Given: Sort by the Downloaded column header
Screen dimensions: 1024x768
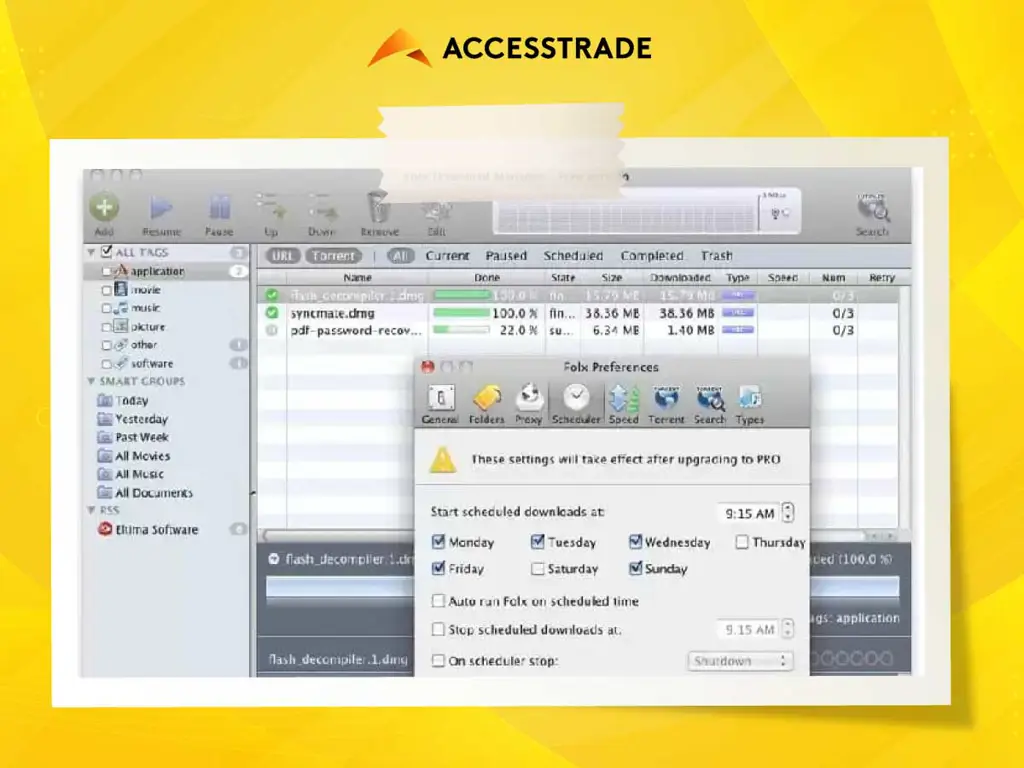Looking at the screenshot, I should 680,278.
